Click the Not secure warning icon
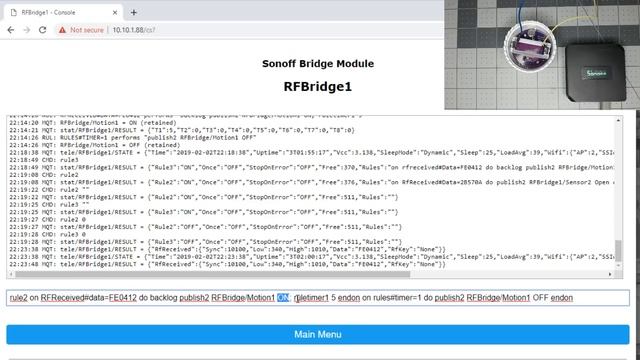 [x=62, y=30]
